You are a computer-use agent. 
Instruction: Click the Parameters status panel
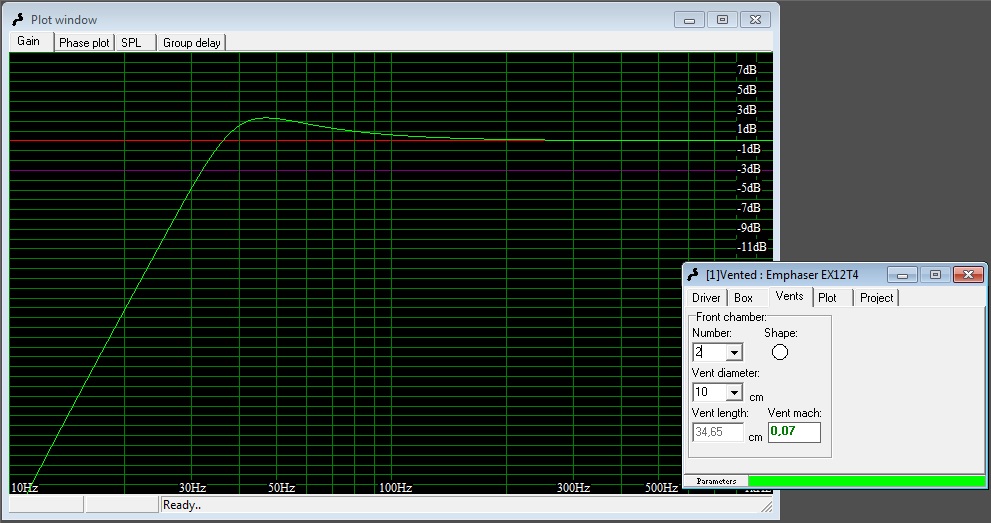[716, 481]
